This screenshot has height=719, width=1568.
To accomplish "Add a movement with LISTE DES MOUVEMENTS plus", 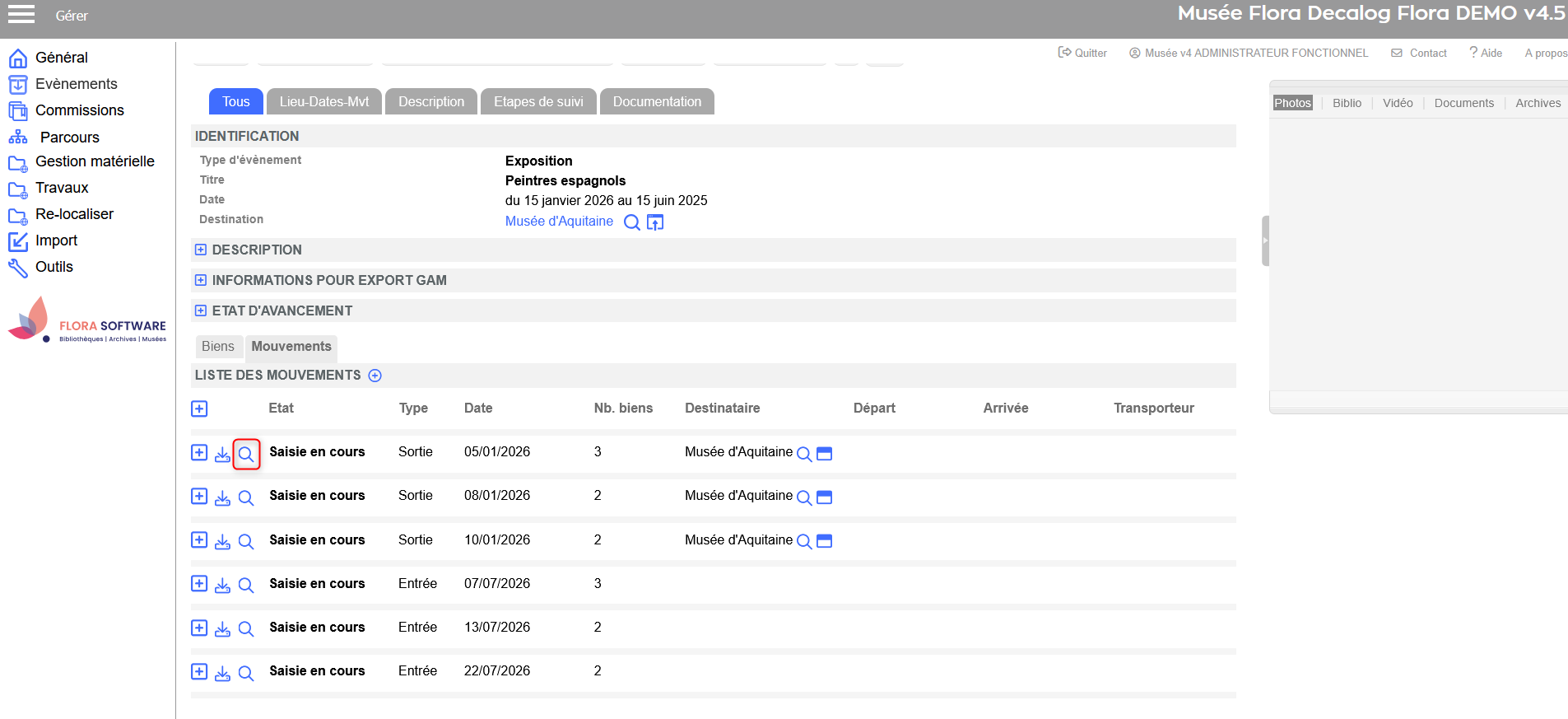I will click(375, 376).
